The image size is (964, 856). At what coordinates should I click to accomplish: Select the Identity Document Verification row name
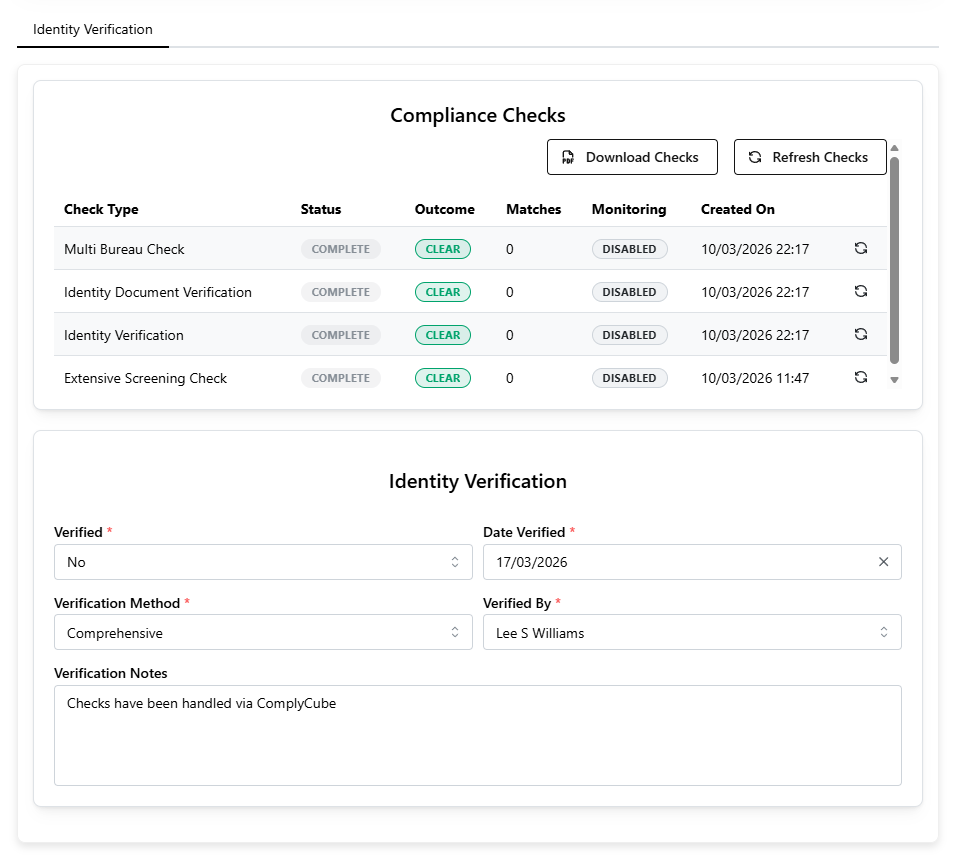point(158,292)
